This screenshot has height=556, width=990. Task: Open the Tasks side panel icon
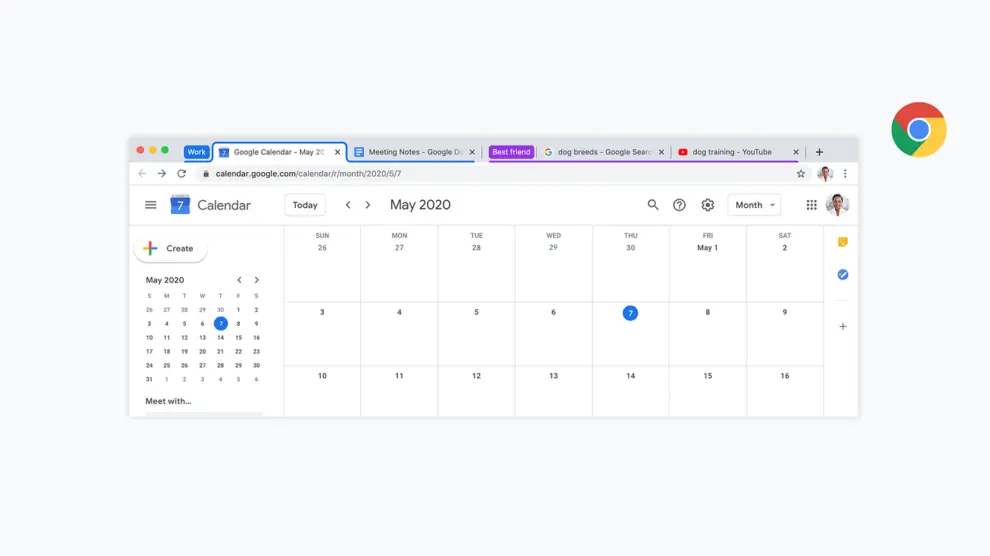[842, 274]
